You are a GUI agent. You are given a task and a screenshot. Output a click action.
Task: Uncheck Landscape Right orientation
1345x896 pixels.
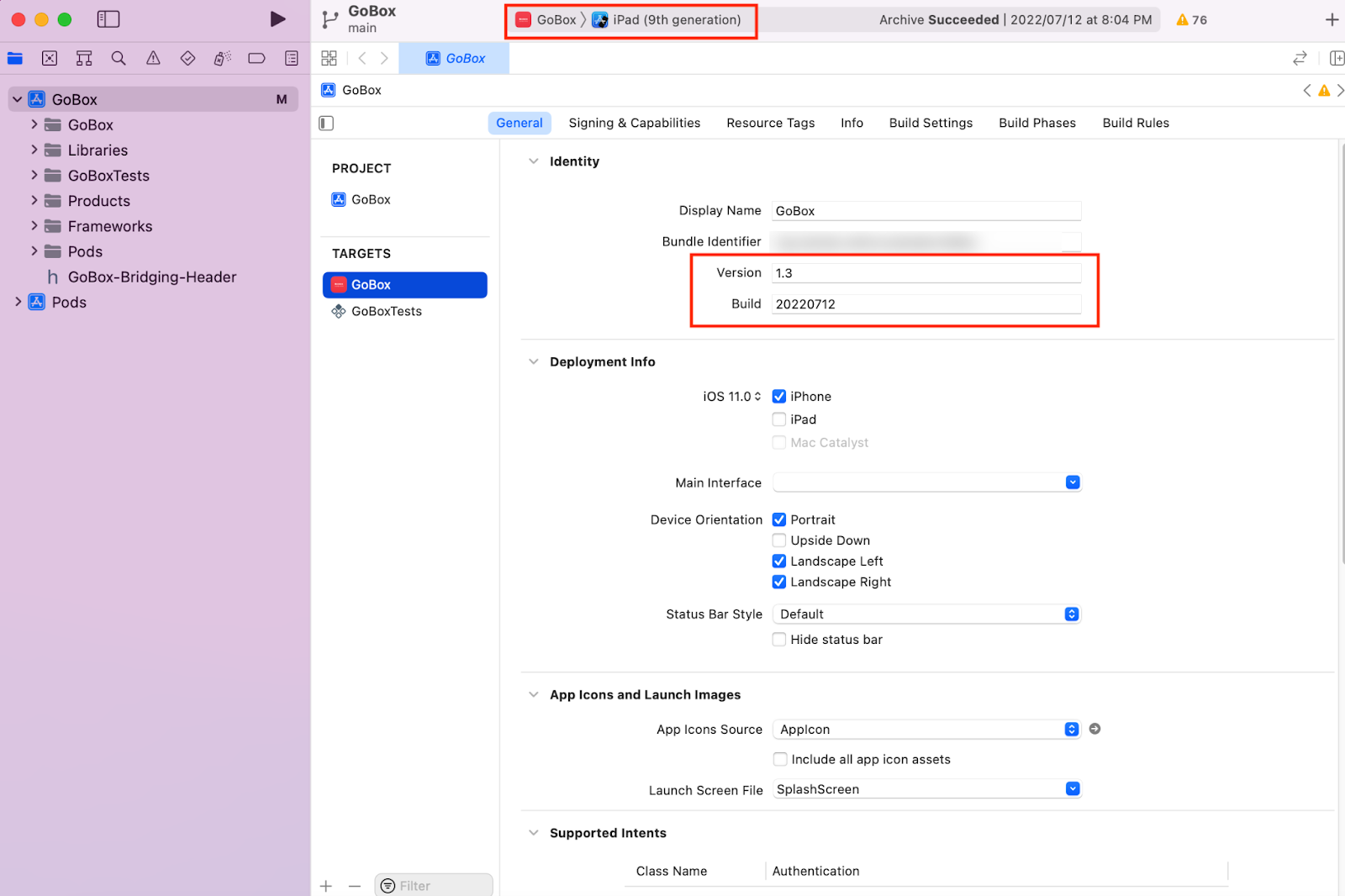[779, 582]
